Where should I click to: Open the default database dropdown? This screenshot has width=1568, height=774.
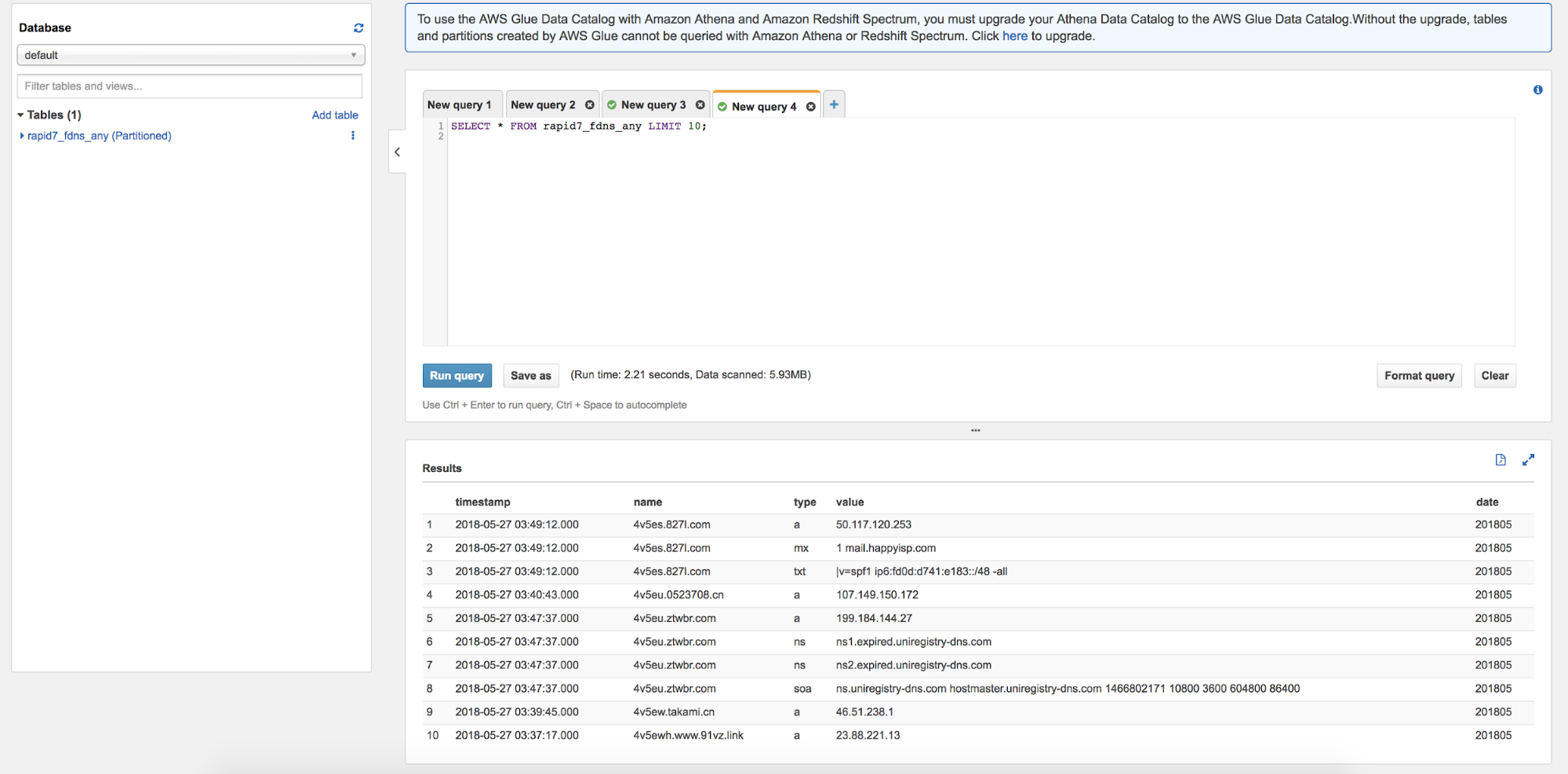[191, 55]
